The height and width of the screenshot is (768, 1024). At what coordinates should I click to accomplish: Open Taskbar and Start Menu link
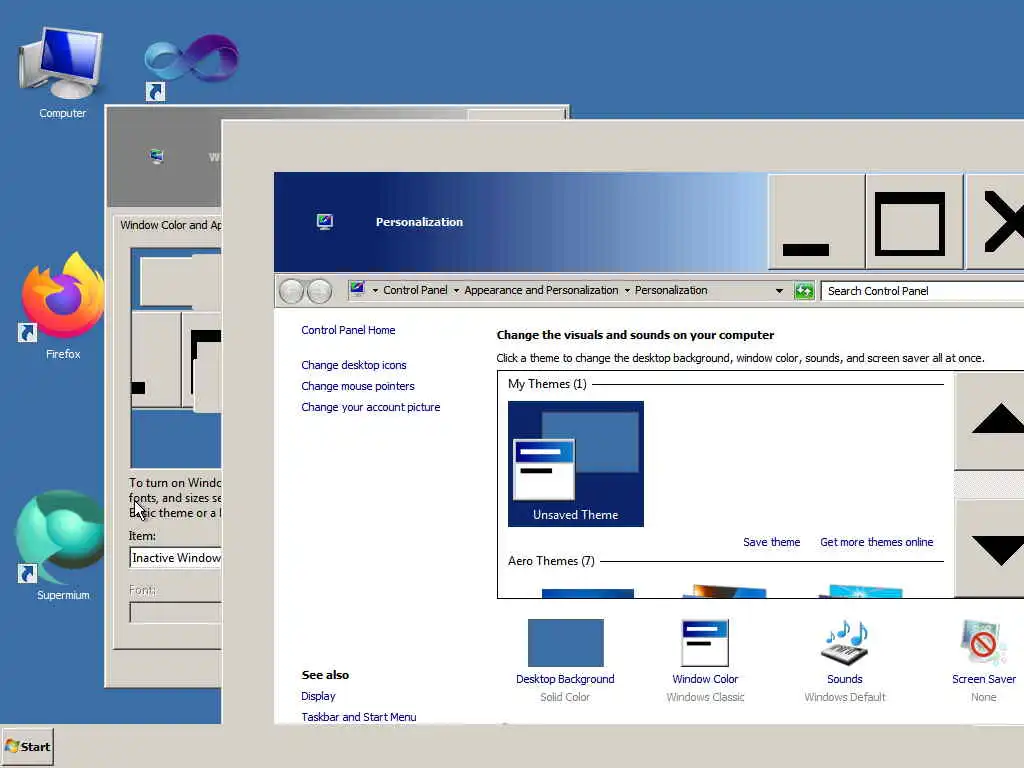click(359, 716)
